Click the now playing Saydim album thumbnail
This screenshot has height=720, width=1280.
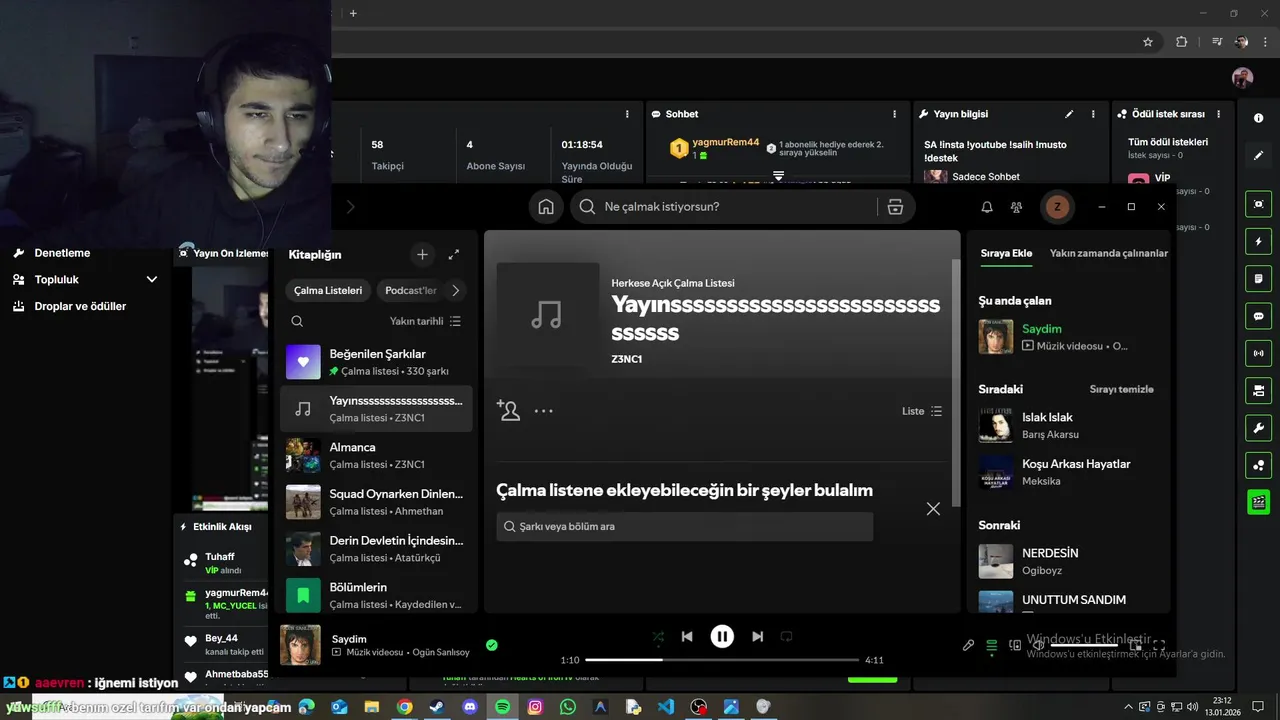(300, 645)
